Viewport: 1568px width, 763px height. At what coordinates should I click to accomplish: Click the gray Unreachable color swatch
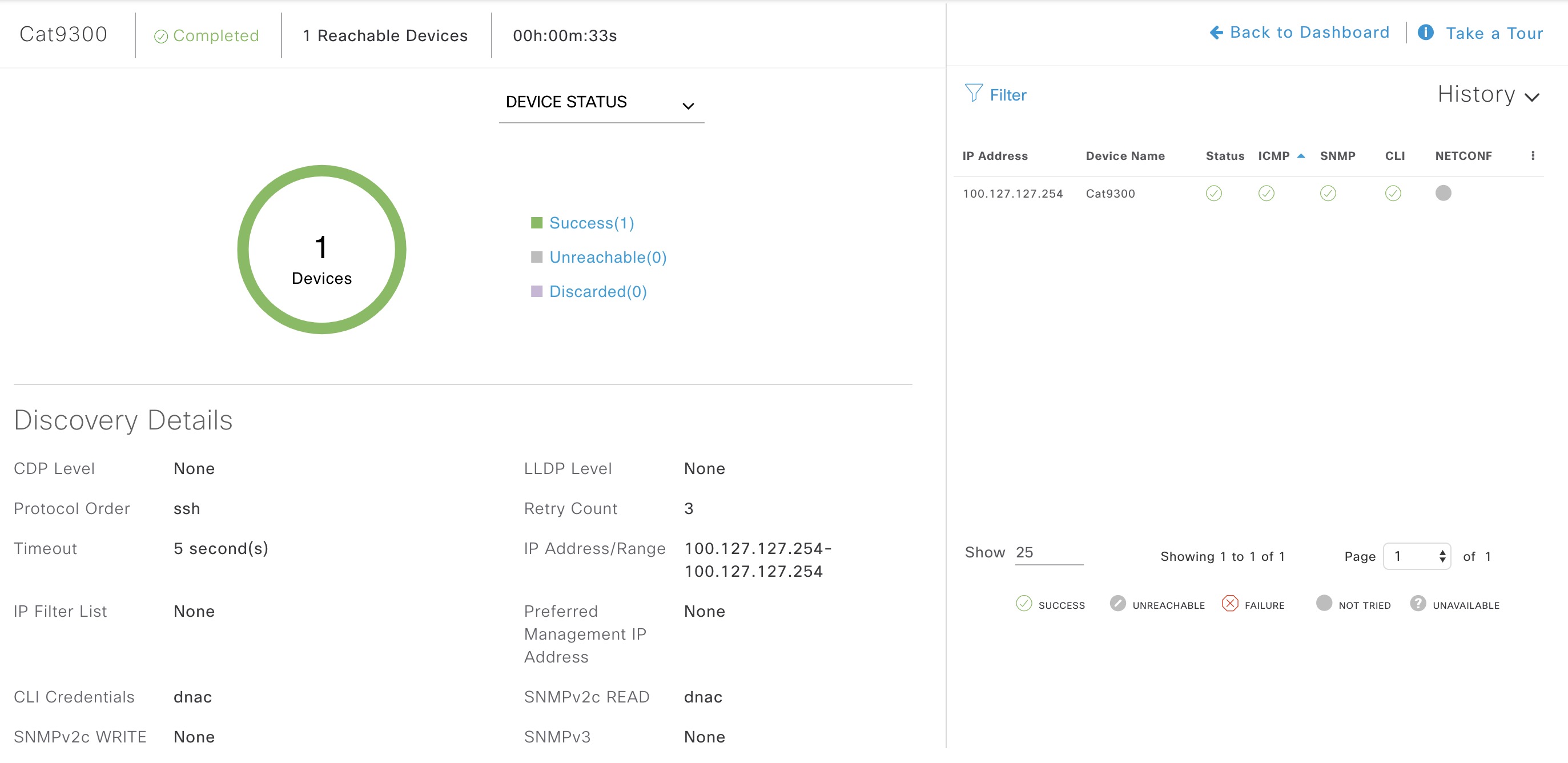tap(536, 257)
